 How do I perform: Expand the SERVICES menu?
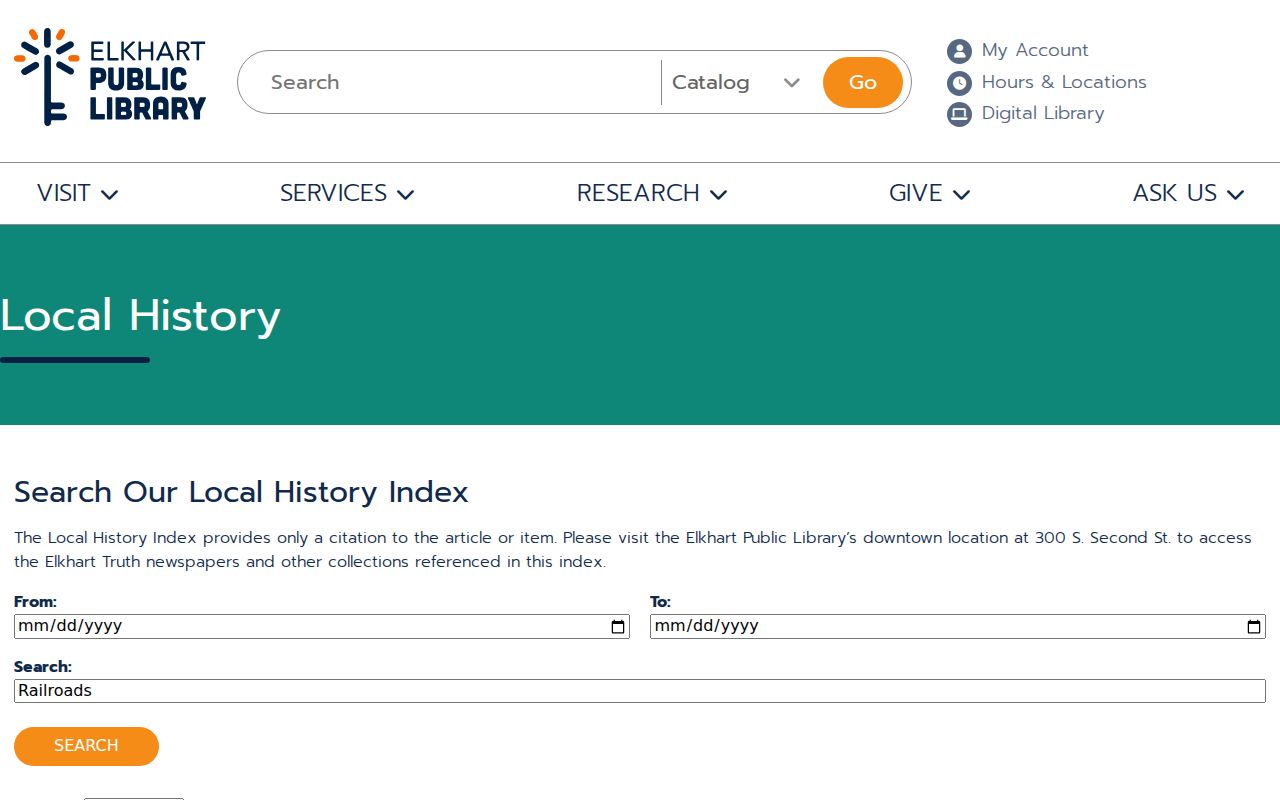(347, 193)
